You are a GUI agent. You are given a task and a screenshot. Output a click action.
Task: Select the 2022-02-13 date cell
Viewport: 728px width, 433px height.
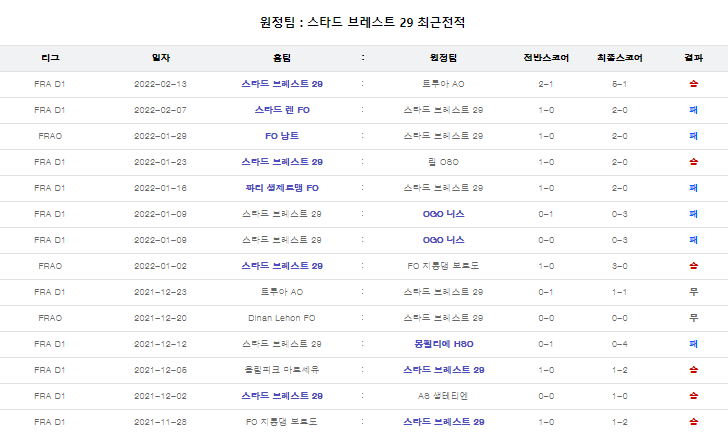pyautogui.click(x=161, y=84)
